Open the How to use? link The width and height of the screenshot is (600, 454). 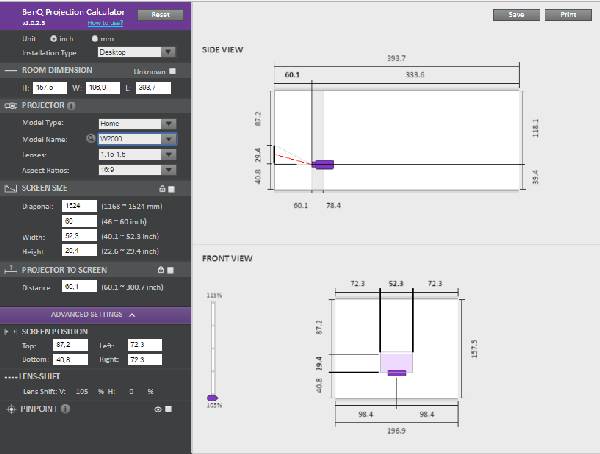click(105, 23)
